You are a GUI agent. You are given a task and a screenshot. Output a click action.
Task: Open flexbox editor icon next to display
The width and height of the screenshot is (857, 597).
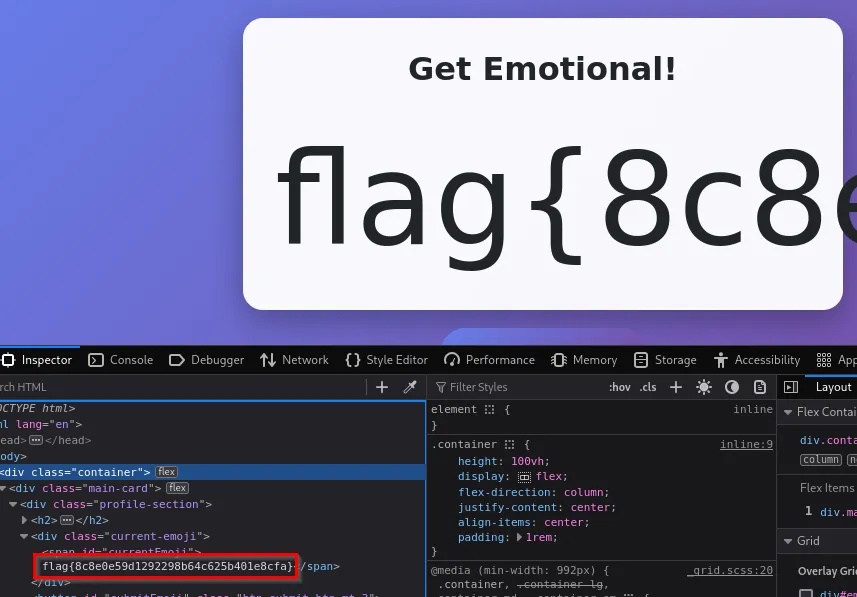pyautogui.click(x=524, y=477)
